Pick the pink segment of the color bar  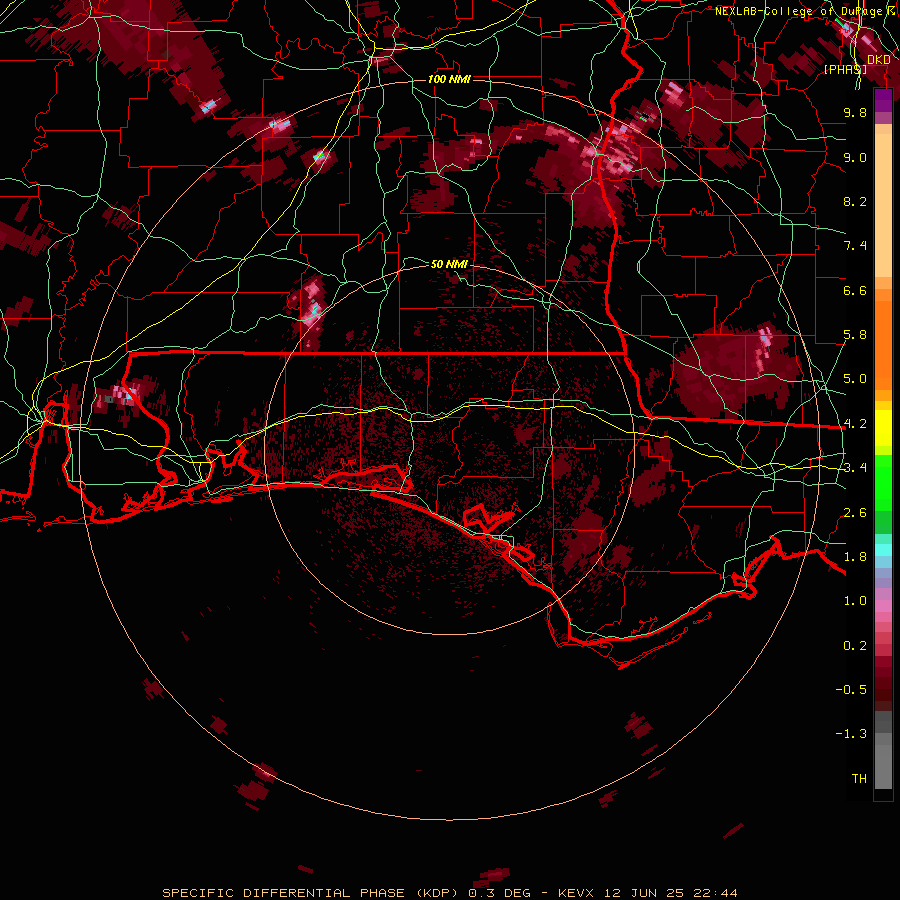tap(883, 606)
